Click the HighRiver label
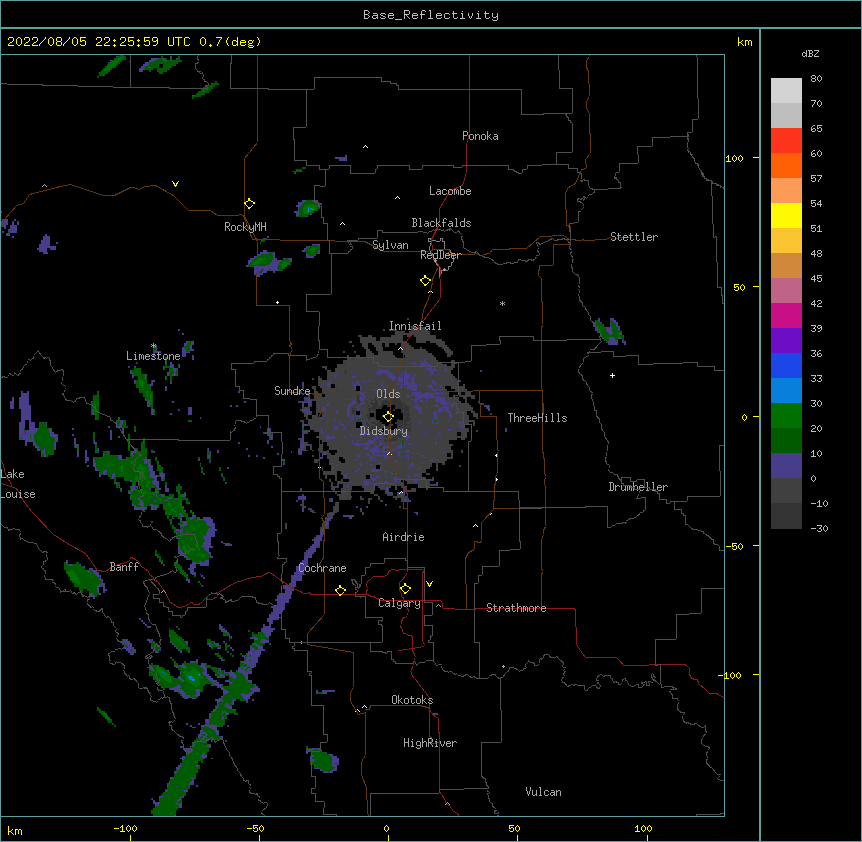This screenshot has width=862, height=842. pos(430,743)
